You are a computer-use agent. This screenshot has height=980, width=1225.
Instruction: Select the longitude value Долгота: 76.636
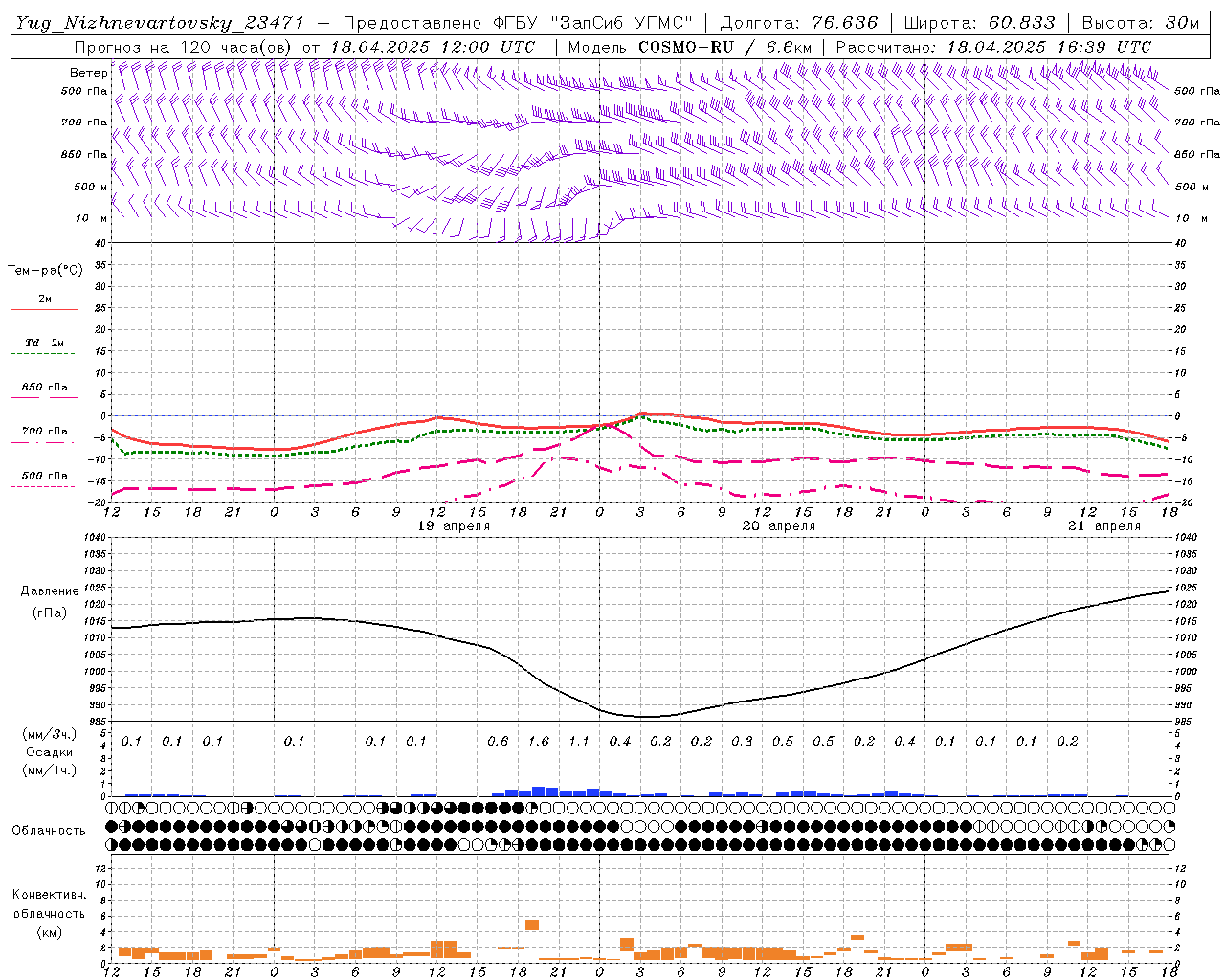799,23
